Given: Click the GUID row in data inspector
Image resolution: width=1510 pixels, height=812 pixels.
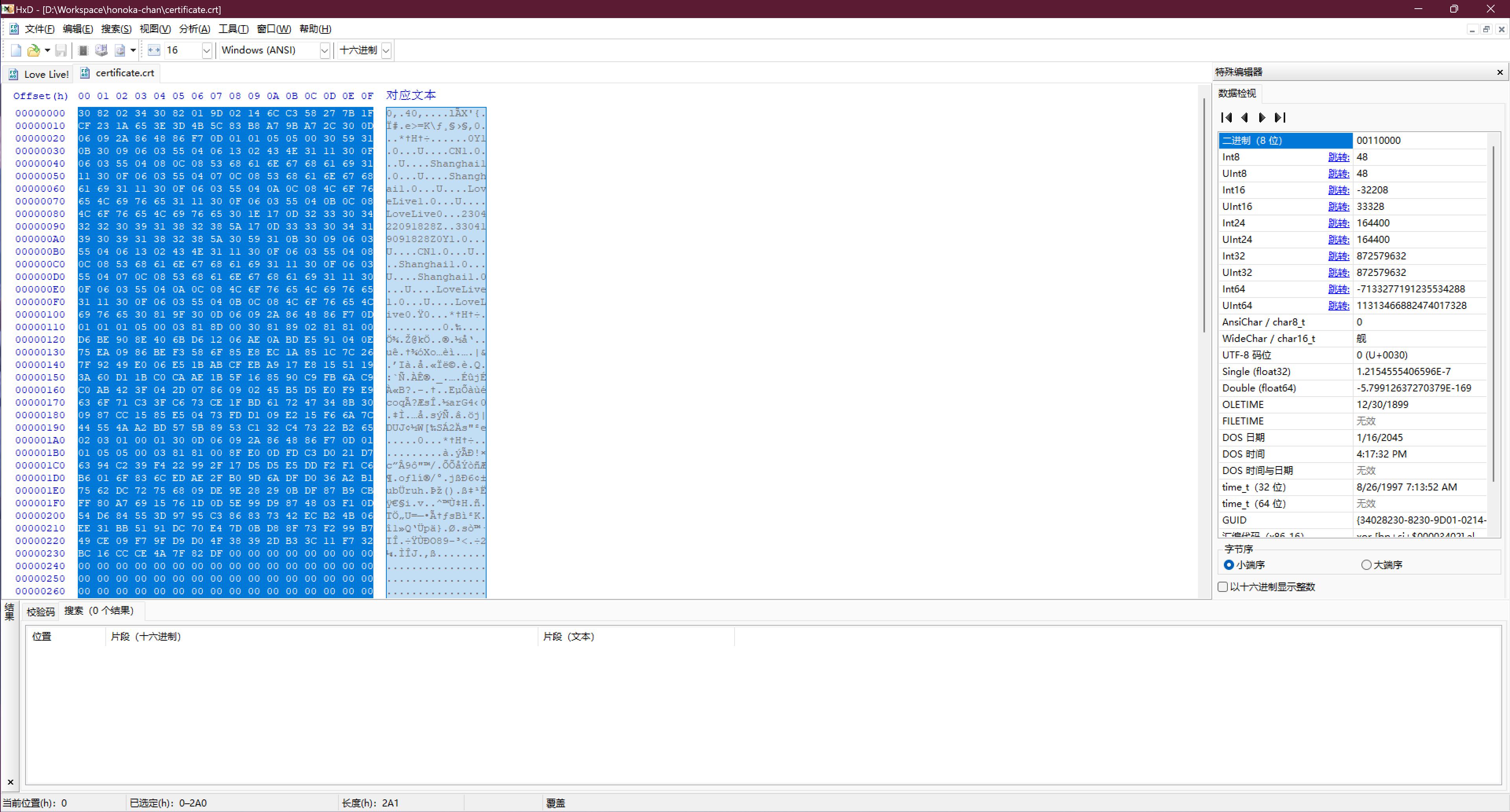Looking at the screenshot, I should pos(1352,521).
